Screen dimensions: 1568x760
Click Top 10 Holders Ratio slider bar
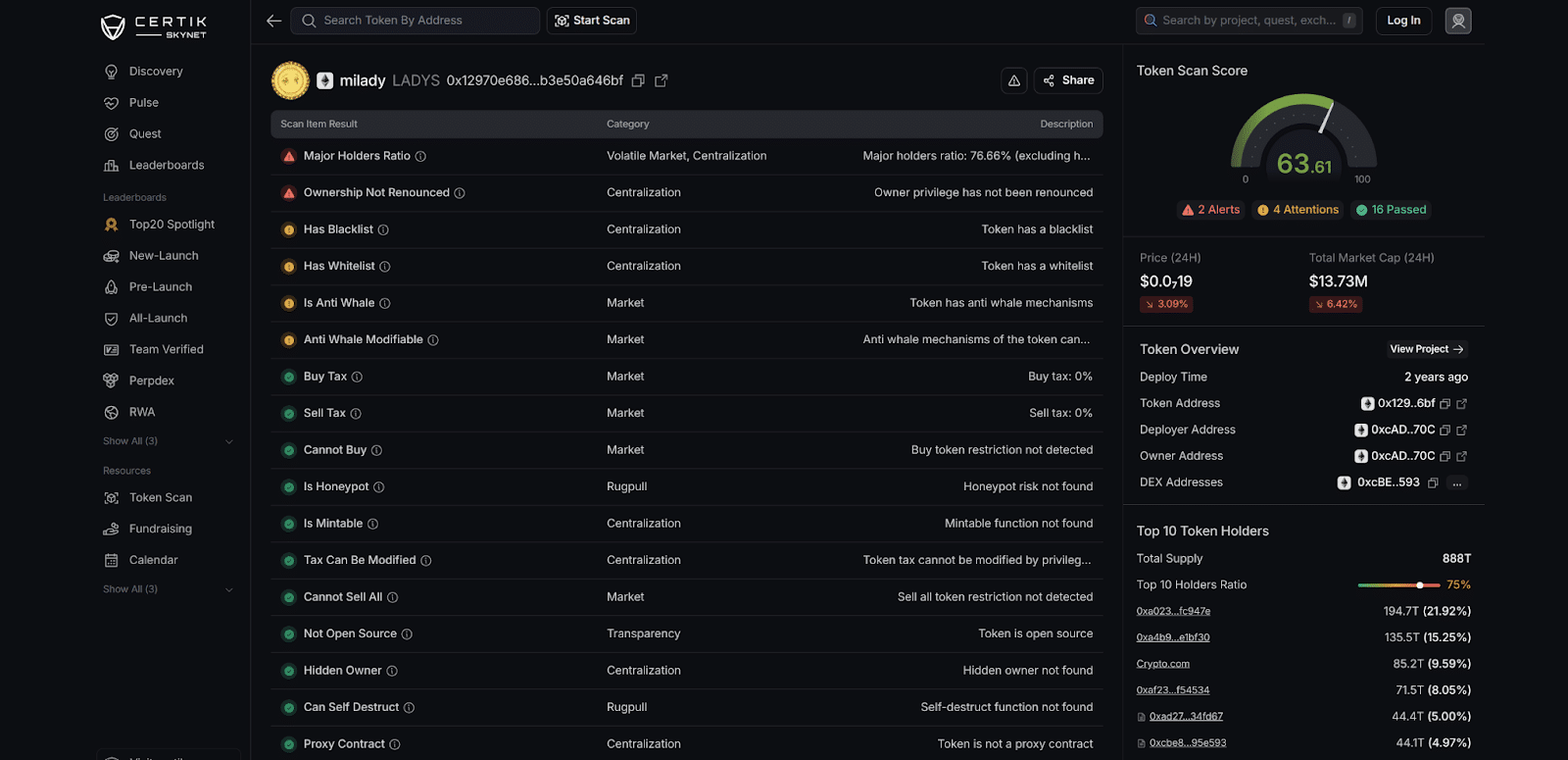tap(1398, 585)
